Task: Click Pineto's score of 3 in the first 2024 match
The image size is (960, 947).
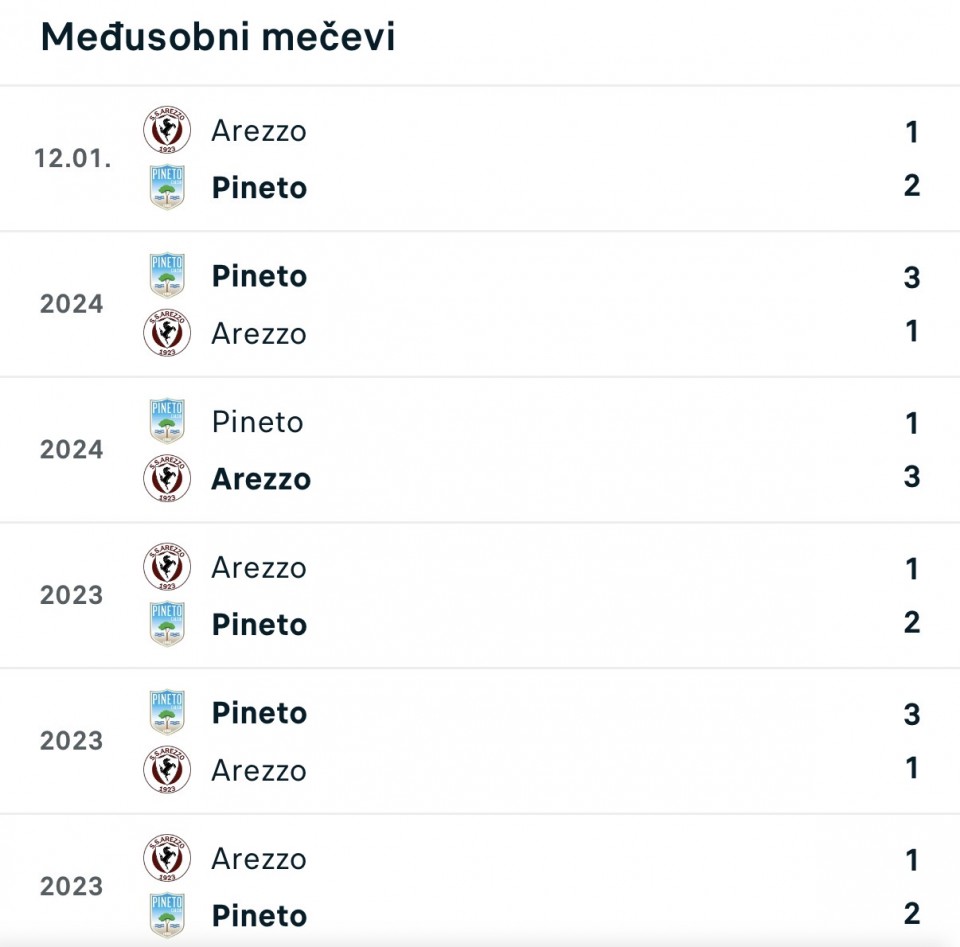Action: point(911,277)
